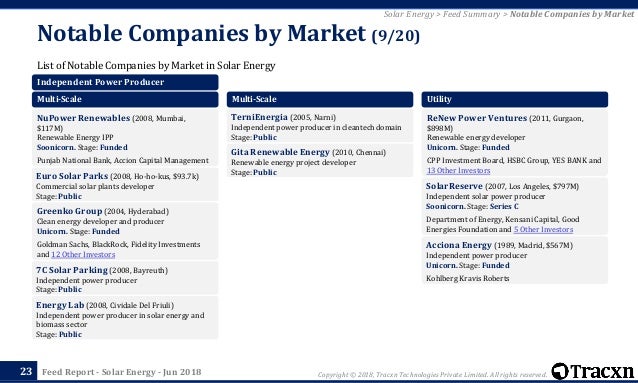Open the 5 Other Investors link
This screenshot has height=383, width=638.
tap(543, 230)
